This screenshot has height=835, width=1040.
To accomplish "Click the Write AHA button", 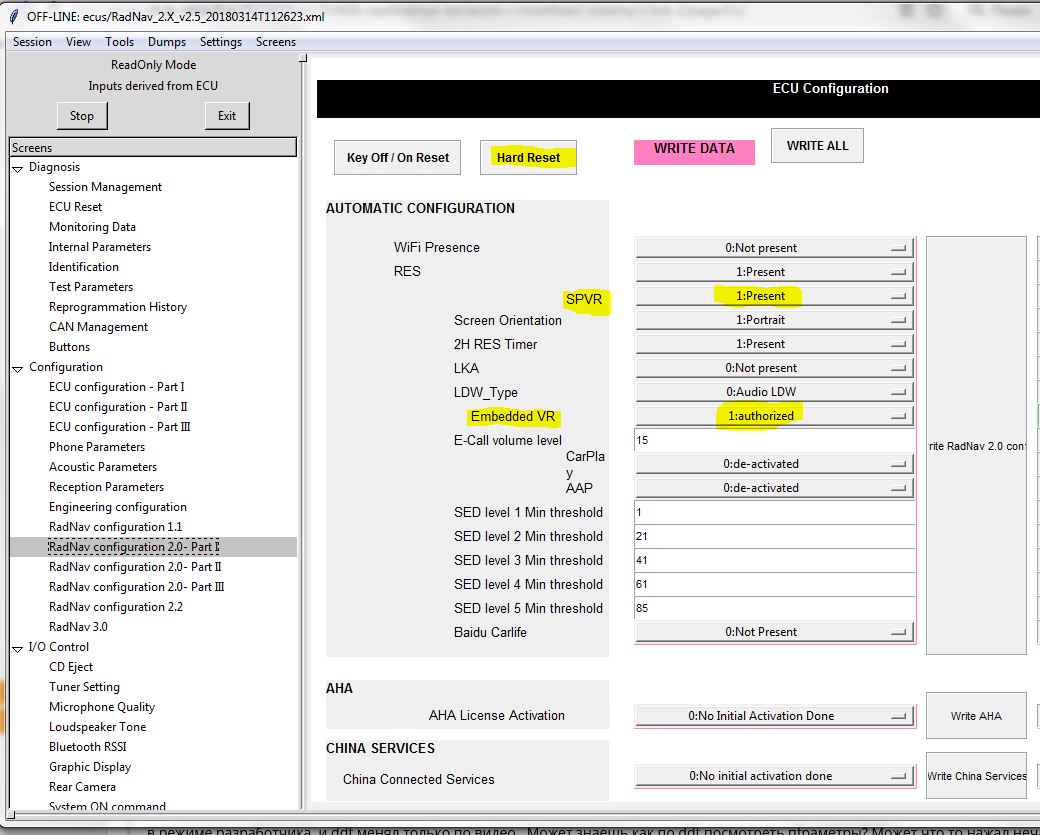I will (x=976, y=716).
